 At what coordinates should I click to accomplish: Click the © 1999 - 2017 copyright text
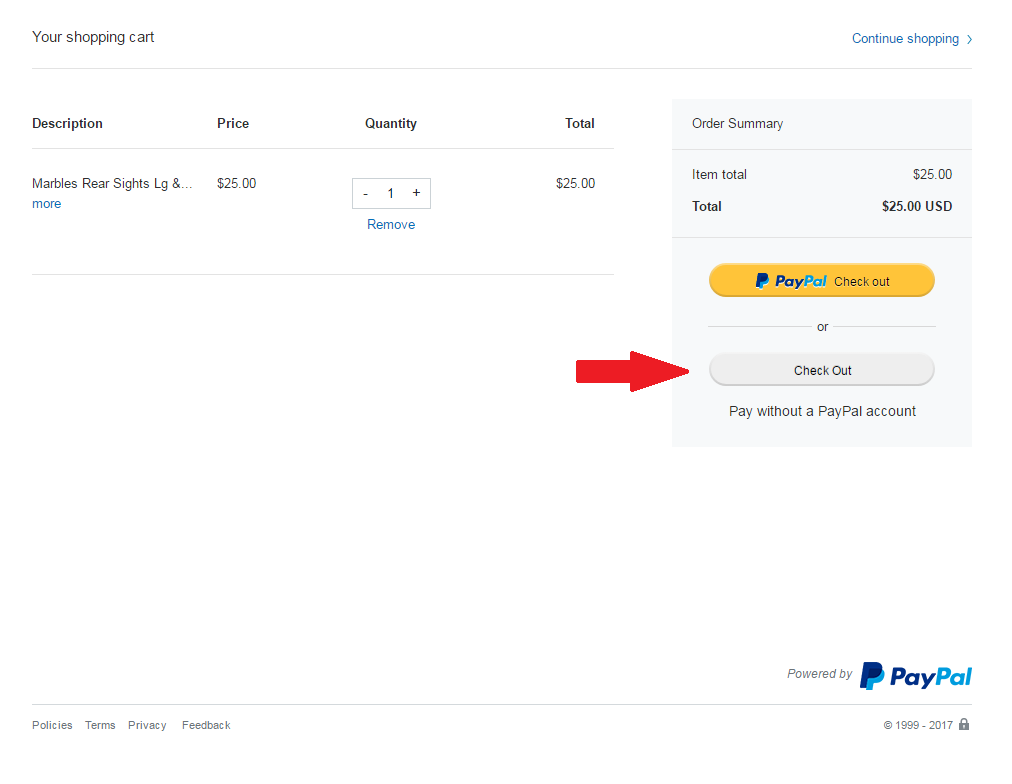pyautogui.click(x=918, y=725)
